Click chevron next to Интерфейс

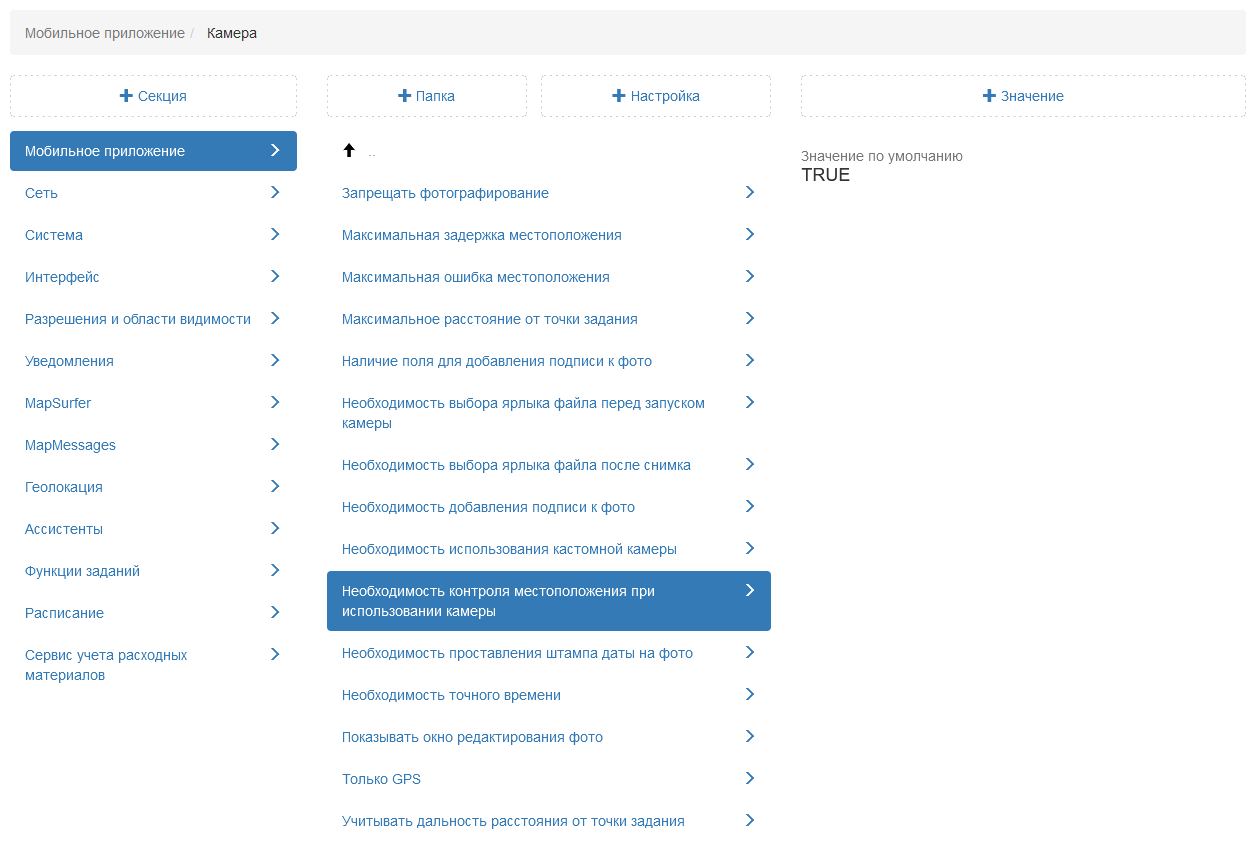point(275,276)
